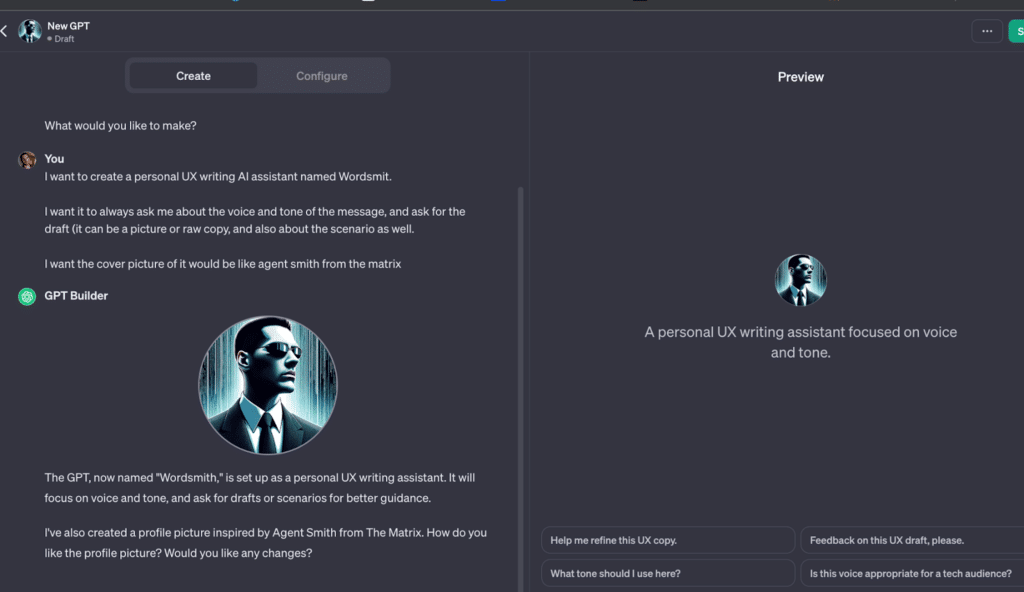
Task: Select "Feedback on this UX draft, please." prompt
Action: [x=912, y=540]
